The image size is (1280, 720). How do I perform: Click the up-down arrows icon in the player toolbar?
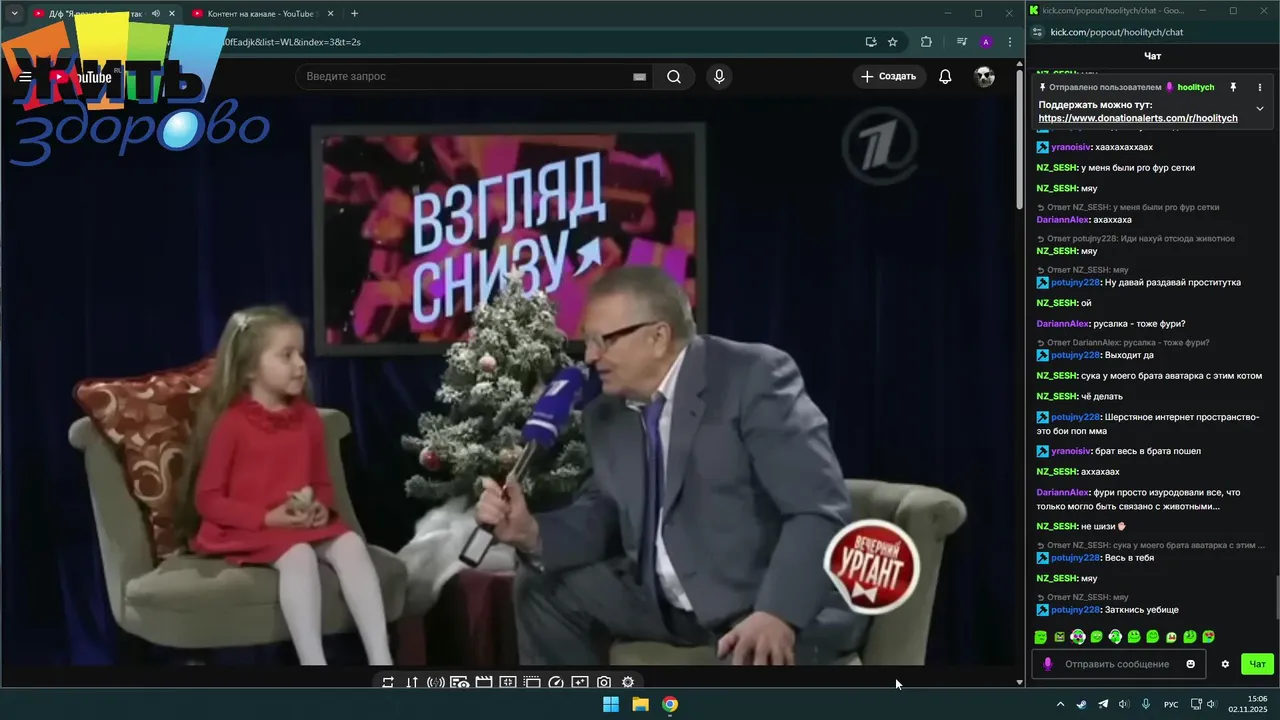tap(412, 682)
